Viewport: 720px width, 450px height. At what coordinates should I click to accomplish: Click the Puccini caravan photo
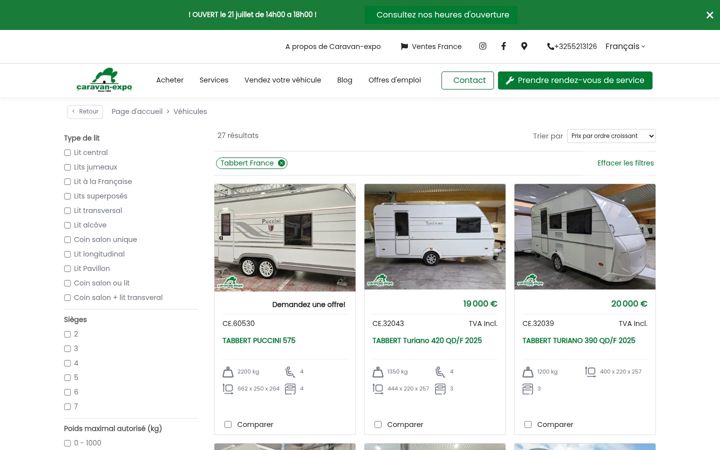click(x=285, y=237)
